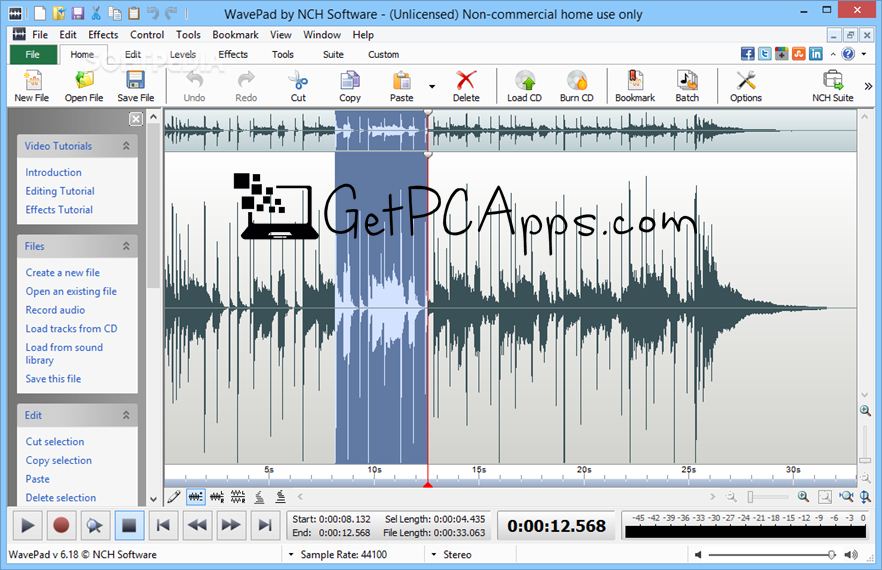Open the Introduction tutorial link
The image size is (882, 570).
tap(53, 172)
